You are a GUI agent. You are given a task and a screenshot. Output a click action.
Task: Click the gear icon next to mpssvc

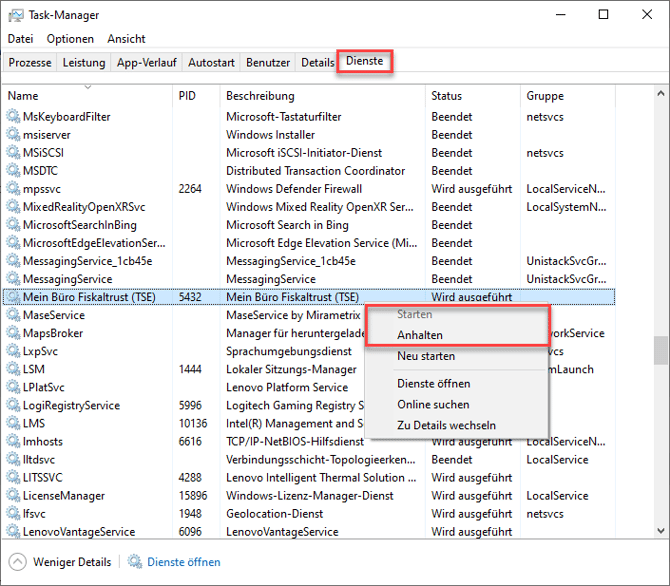13,189
